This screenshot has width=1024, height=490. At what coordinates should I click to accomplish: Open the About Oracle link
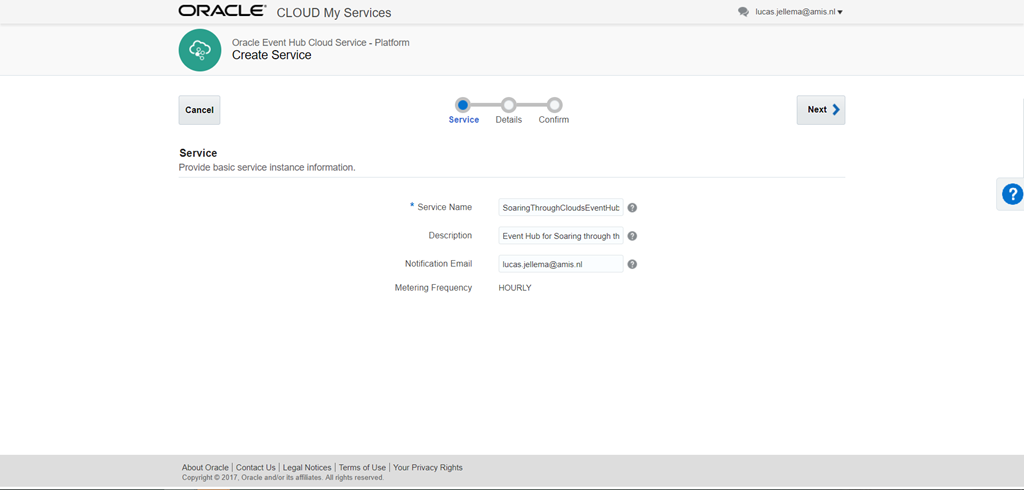(x=205, y=468)
